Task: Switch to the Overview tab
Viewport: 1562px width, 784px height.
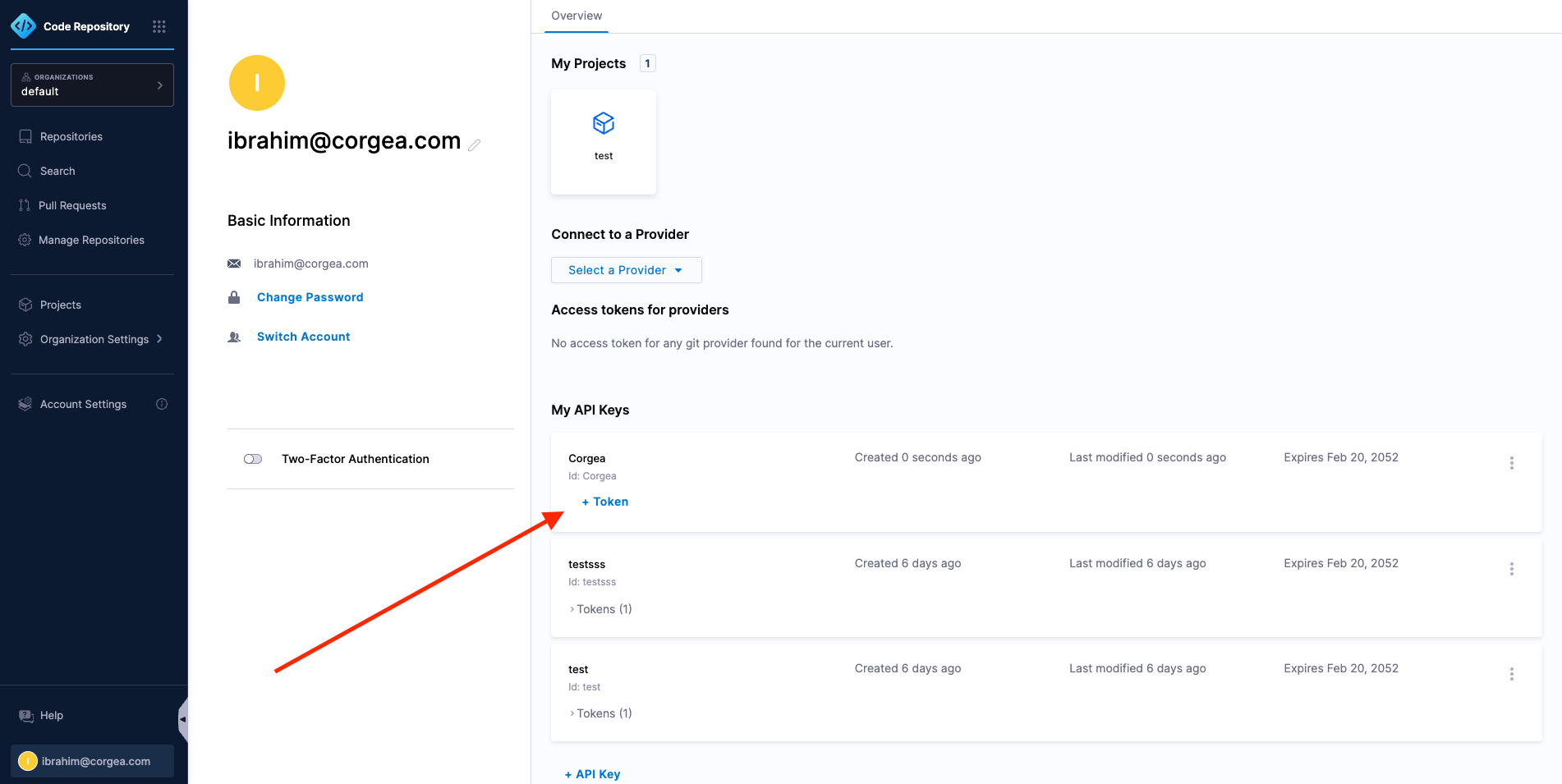Action: tap(577, 16)
